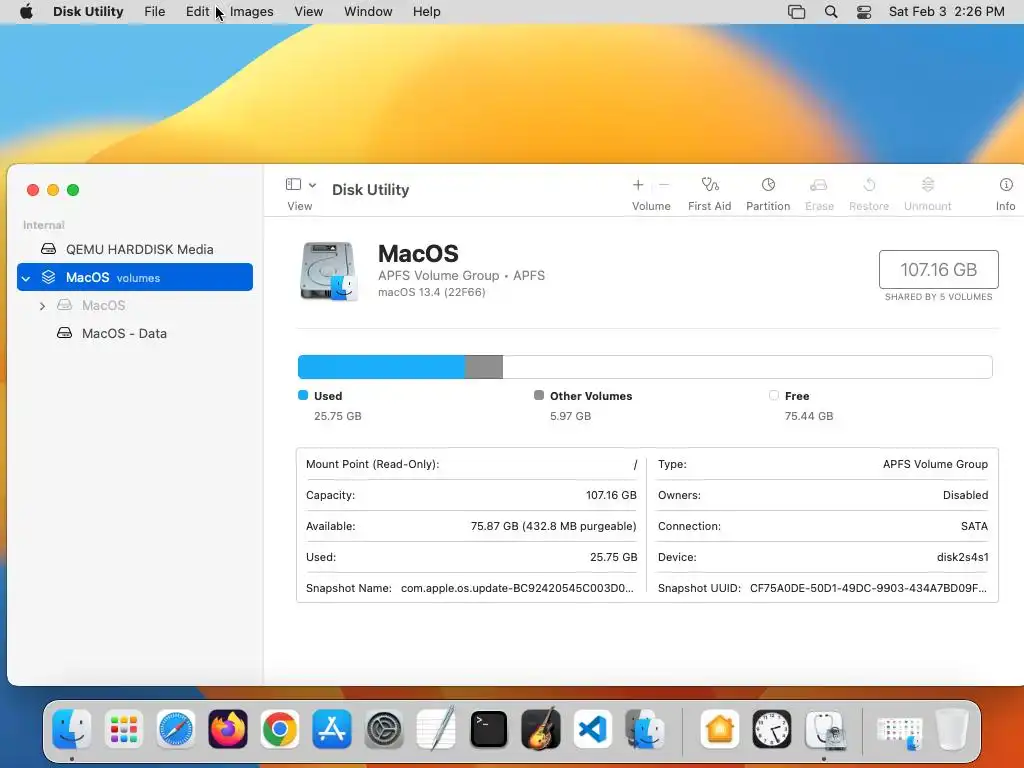Click the MacOS disk drive image
Image resolution: width=1024 pixels, height=768 pixels.
(x=328, y=271)
